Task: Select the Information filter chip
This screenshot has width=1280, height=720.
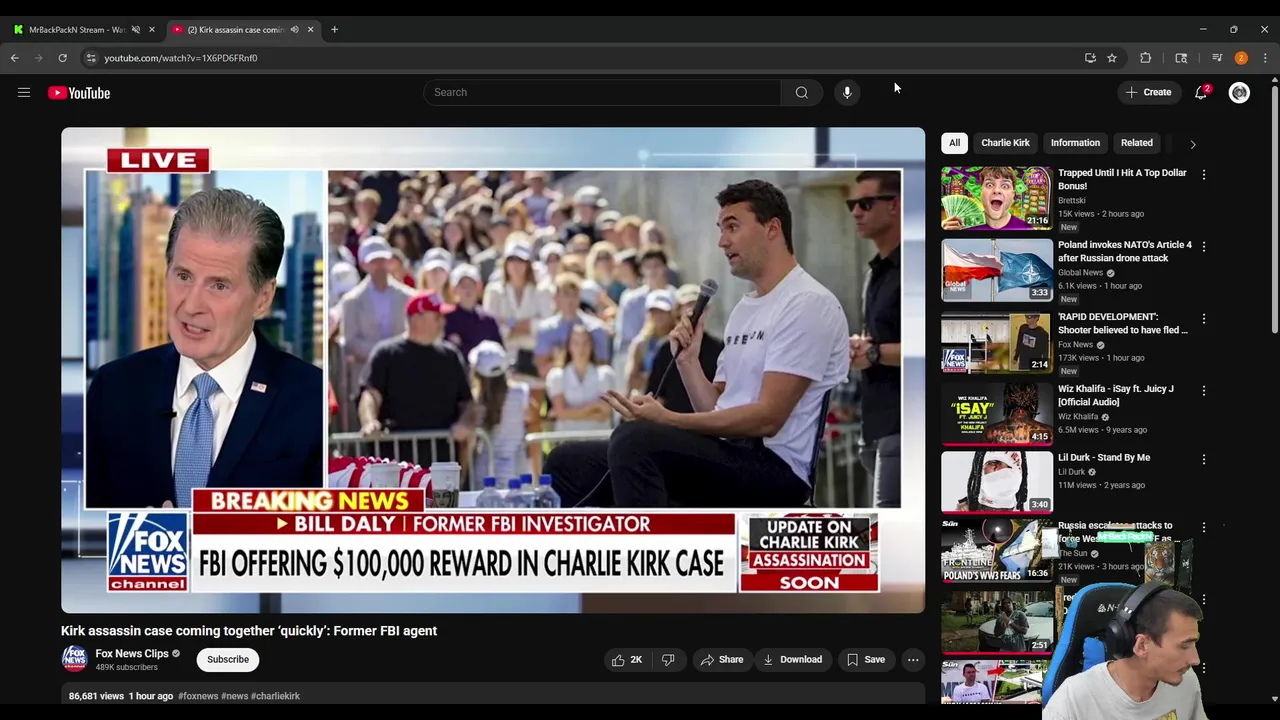Action: (x=1075, y=143)
